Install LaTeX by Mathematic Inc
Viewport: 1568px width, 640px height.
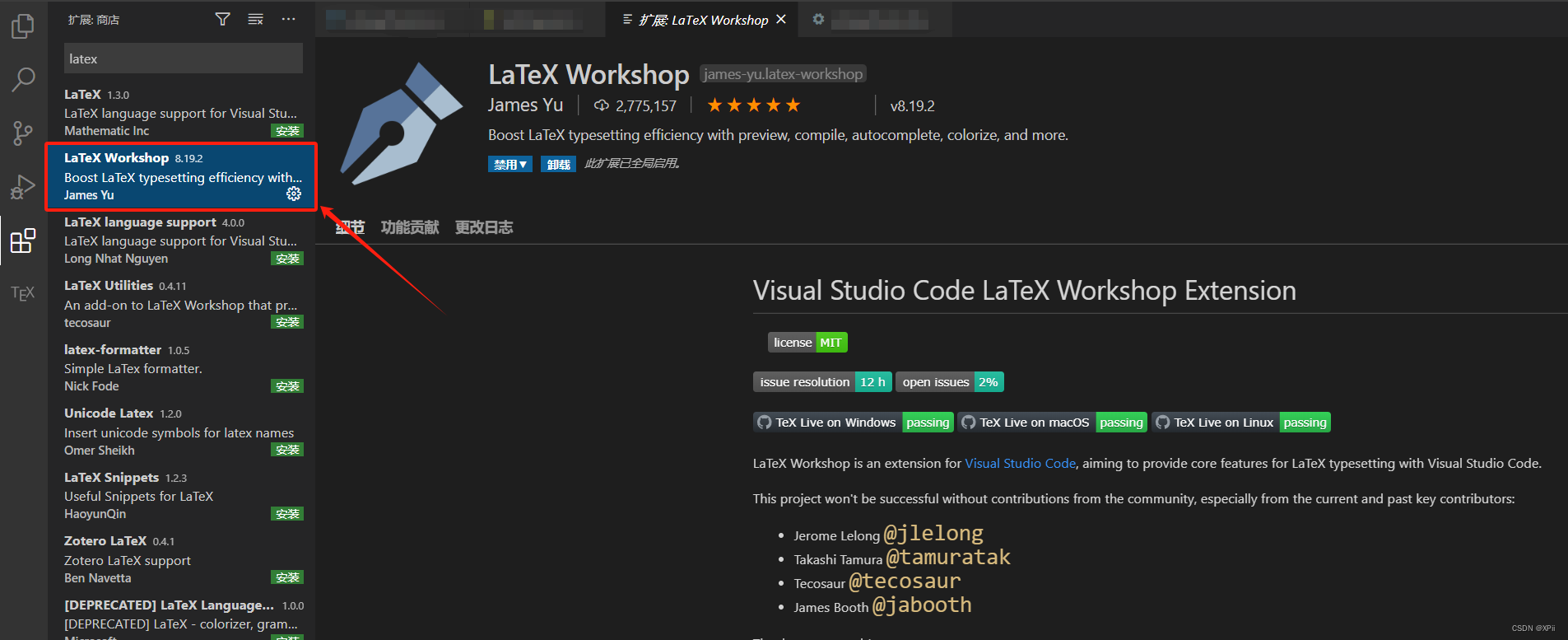coord(287,131)
